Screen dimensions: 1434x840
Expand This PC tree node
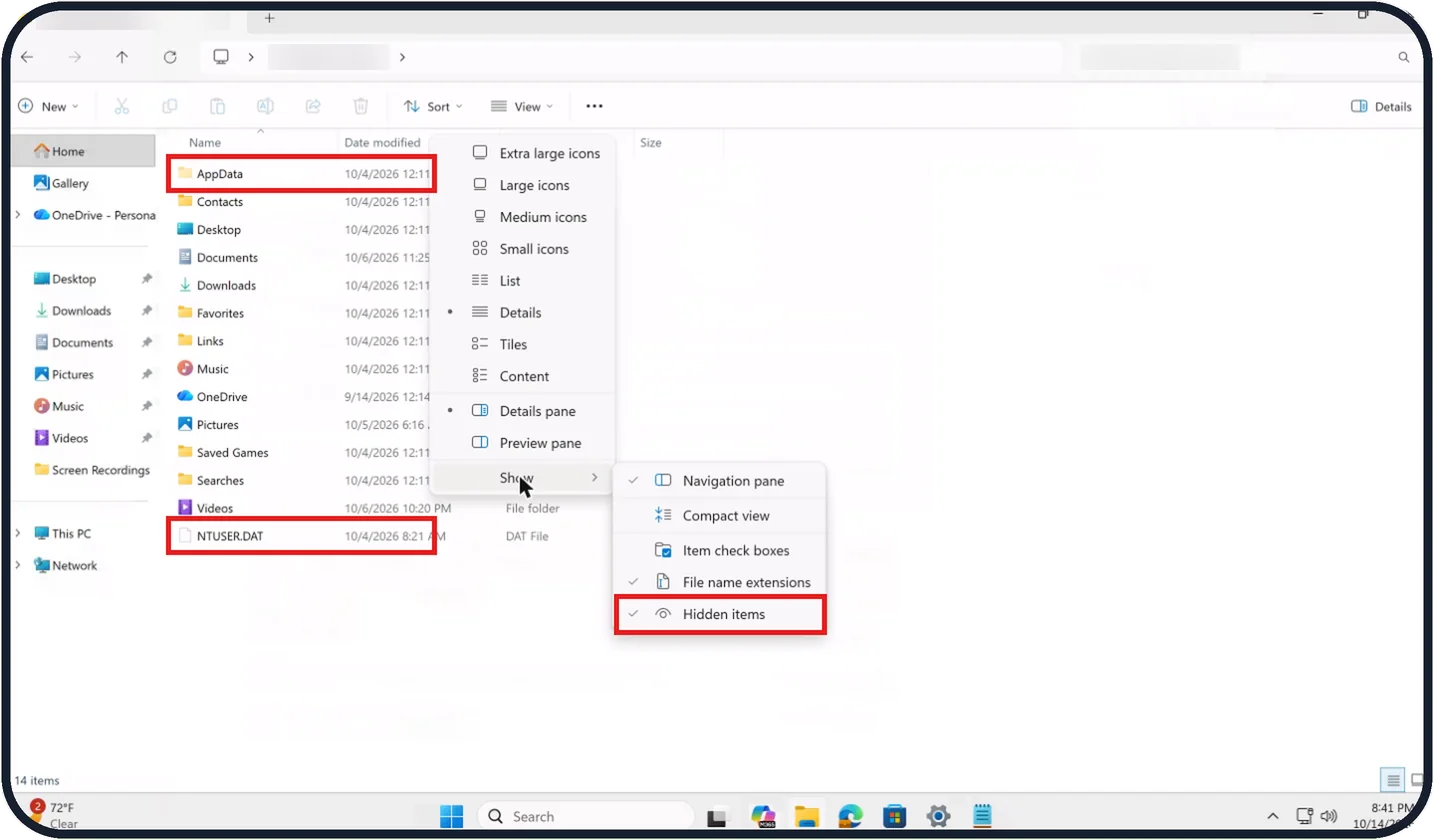point(18,533)
